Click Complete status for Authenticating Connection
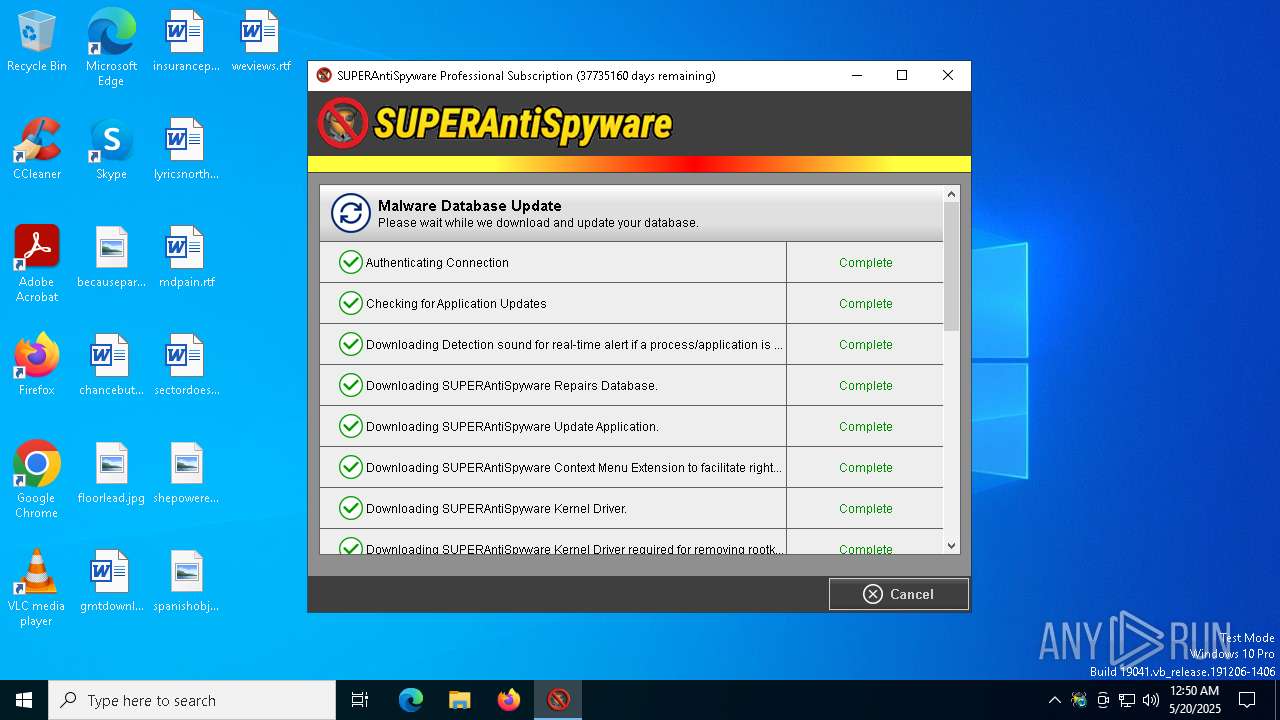The image size is (1280, 720). [865, 263]
